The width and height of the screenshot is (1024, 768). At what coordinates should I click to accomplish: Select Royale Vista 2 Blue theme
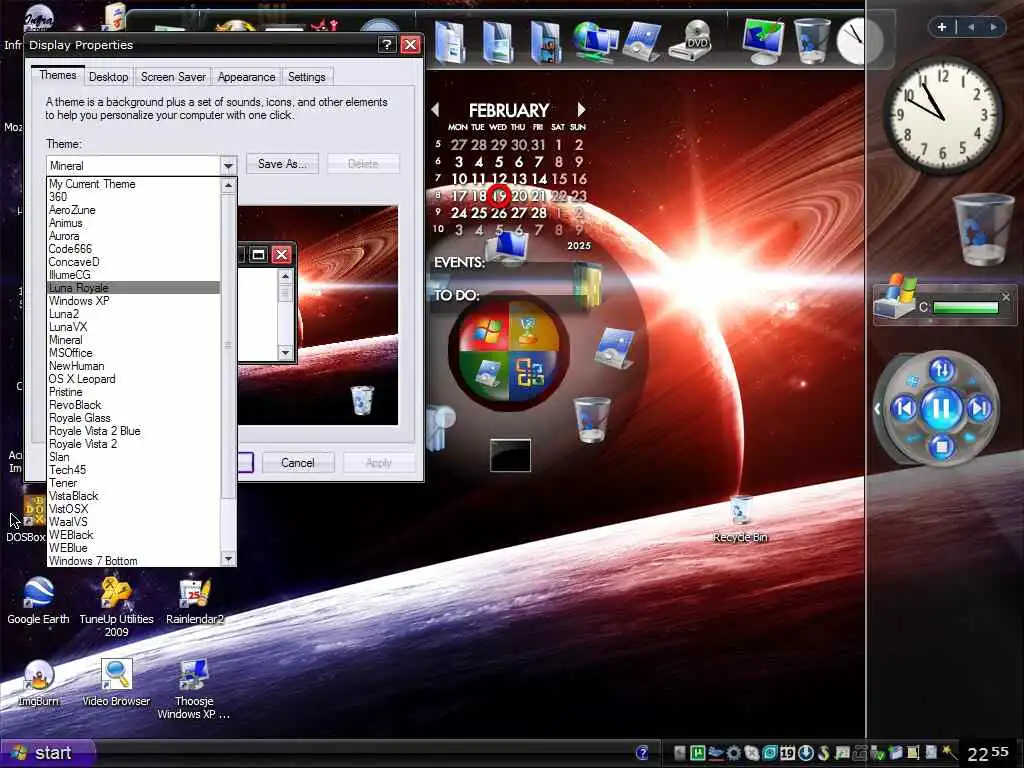pyautogui.click(x=133, y=431)
